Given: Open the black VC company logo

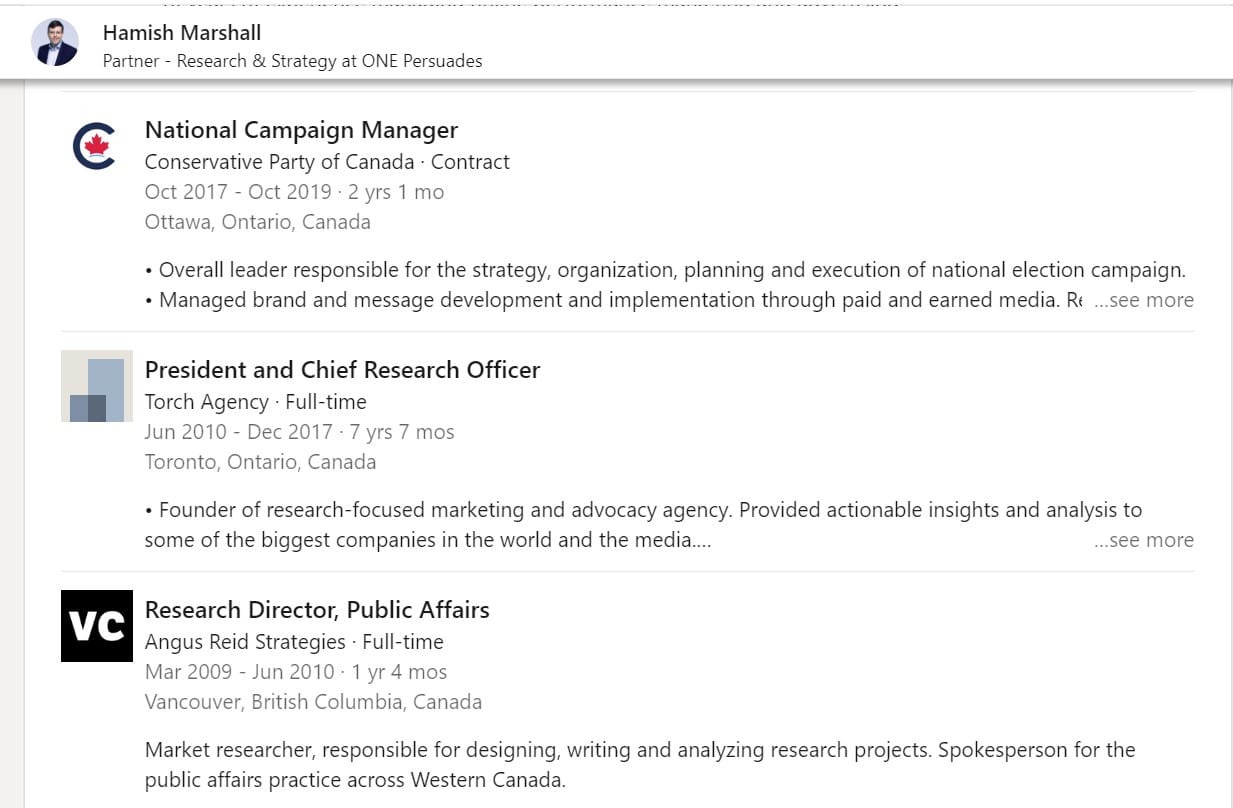Looking at the screenshot, I should point(97,626).
